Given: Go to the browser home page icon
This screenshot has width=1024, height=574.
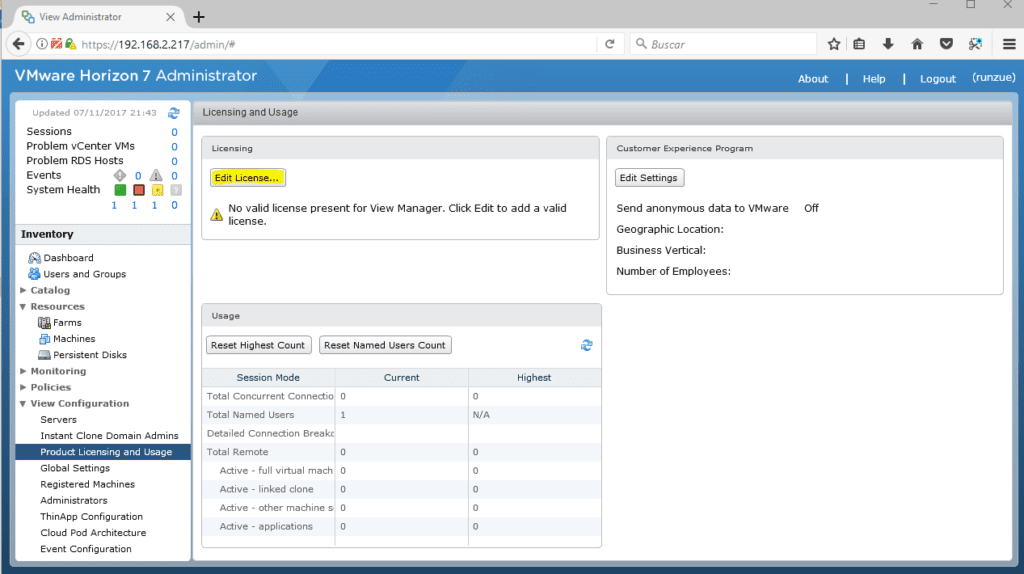Looking at the screenshot, I should pos(917,44).
